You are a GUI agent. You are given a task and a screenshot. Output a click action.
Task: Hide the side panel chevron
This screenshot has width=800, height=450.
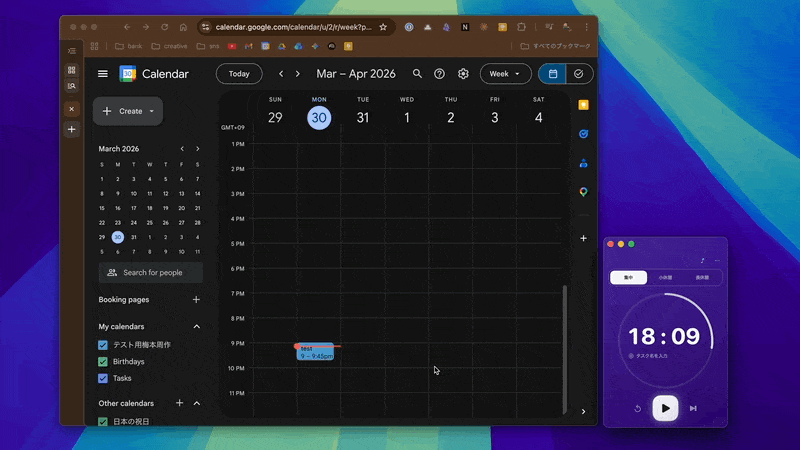tap(584, 411)
